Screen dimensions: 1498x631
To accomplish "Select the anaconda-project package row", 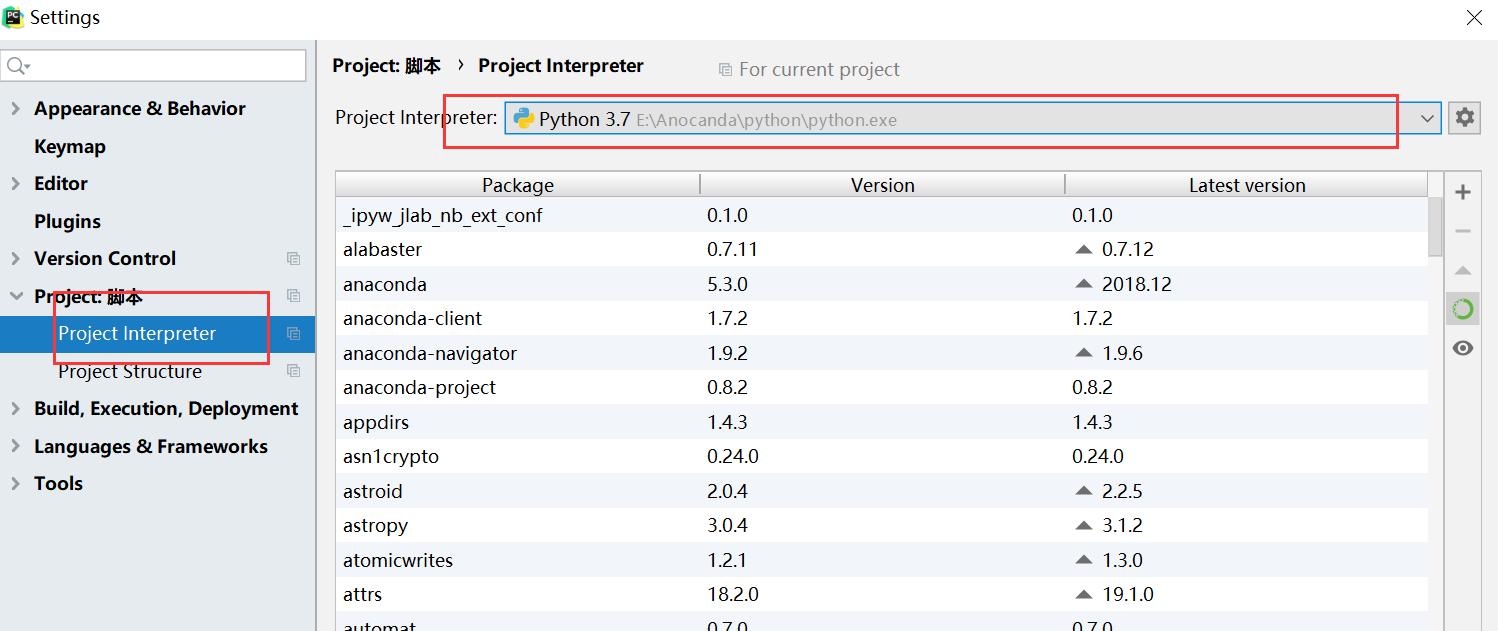I will point(881,387).
